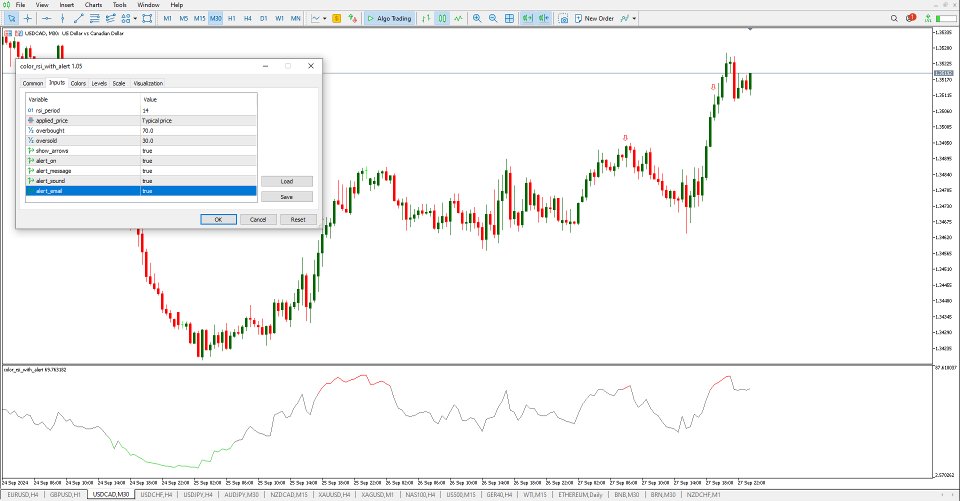Open New Order window

[594, 18]
